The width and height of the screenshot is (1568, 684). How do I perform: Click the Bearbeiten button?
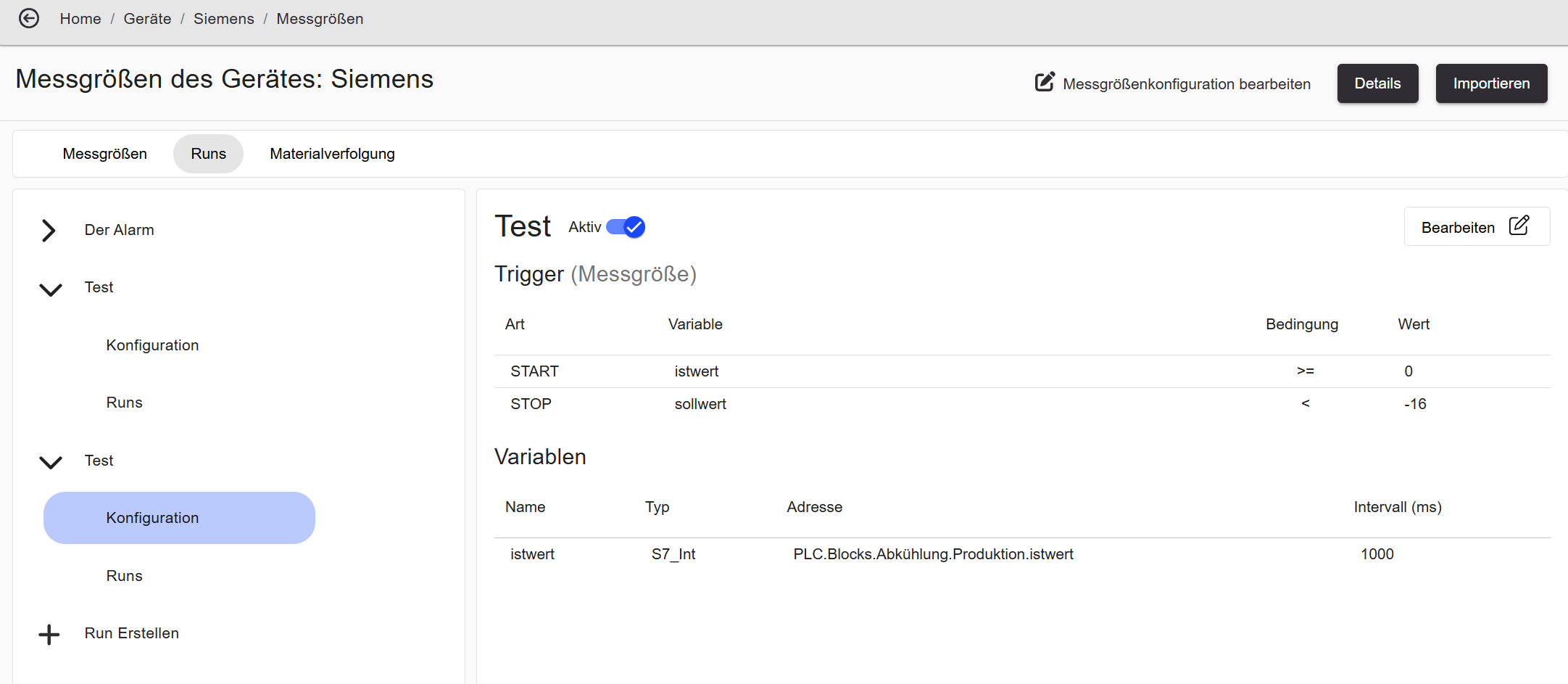click(1477, 227)
